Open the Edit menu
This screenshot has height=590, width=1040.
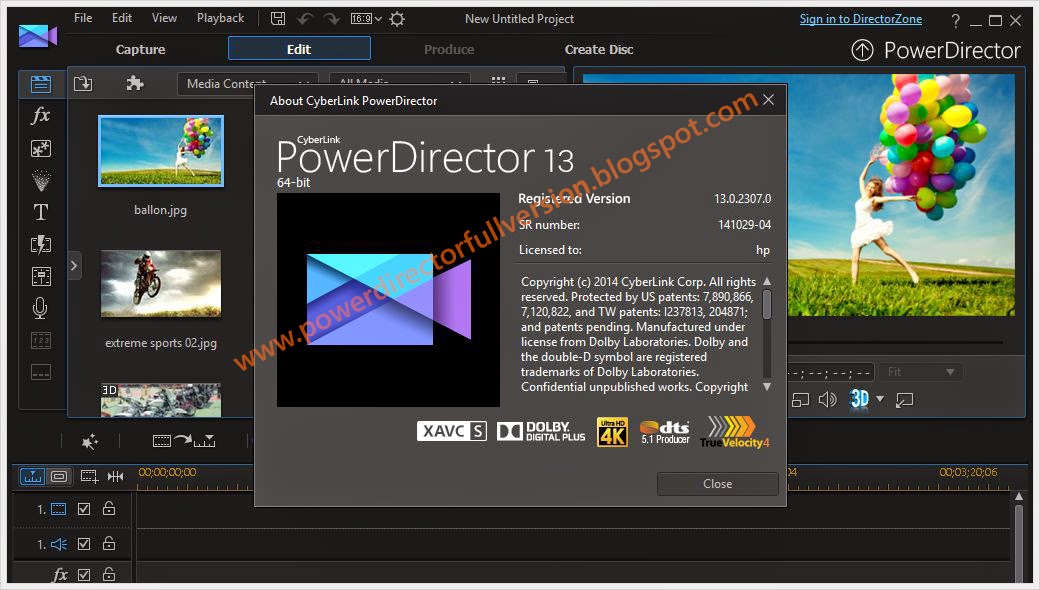click(121, 18)
